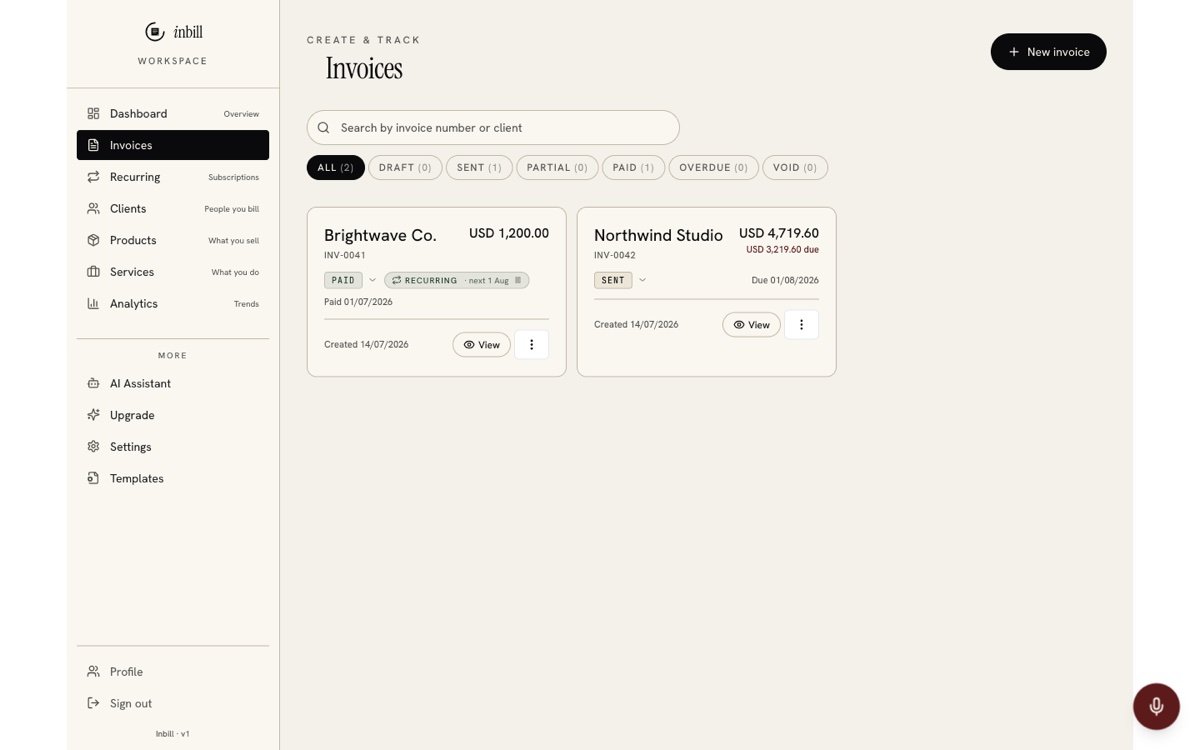
Task: Click invoice number INV-0042
Action: click(x=615, y=256)
